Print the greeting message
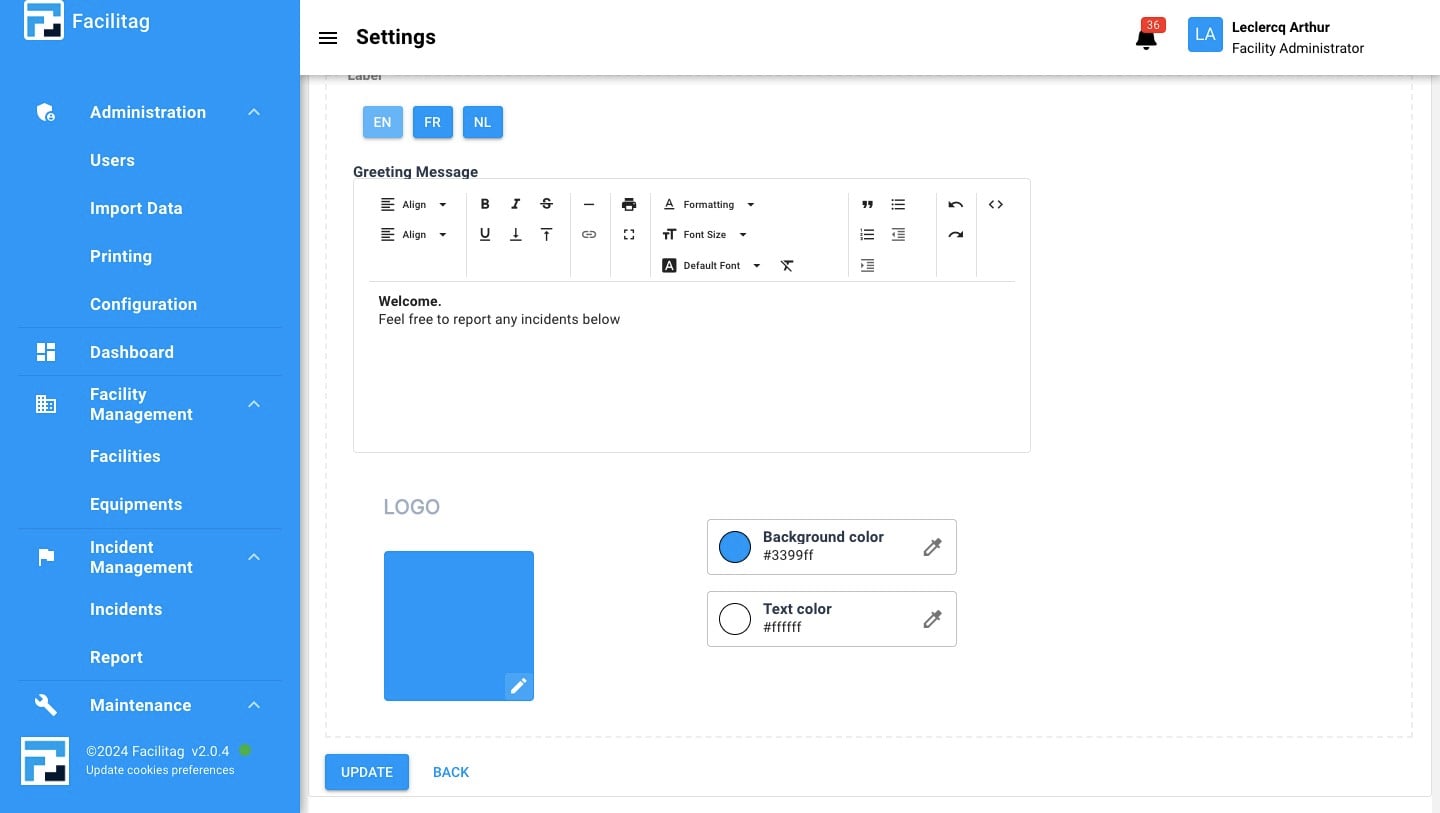This screenshot has width=1440, height=813. [x=629, y=204]
